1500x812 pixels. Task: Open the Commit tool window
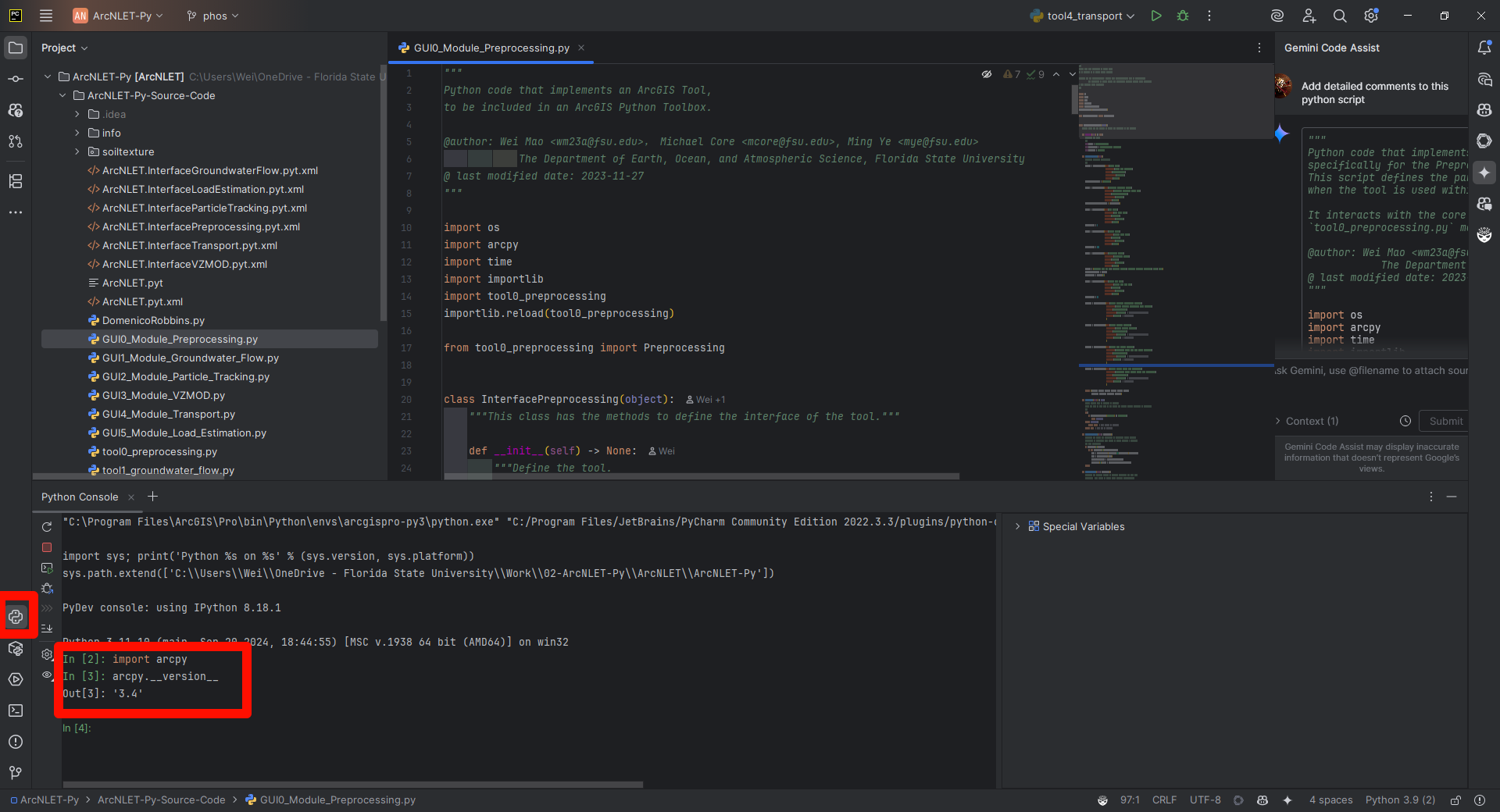click(16, 79)
